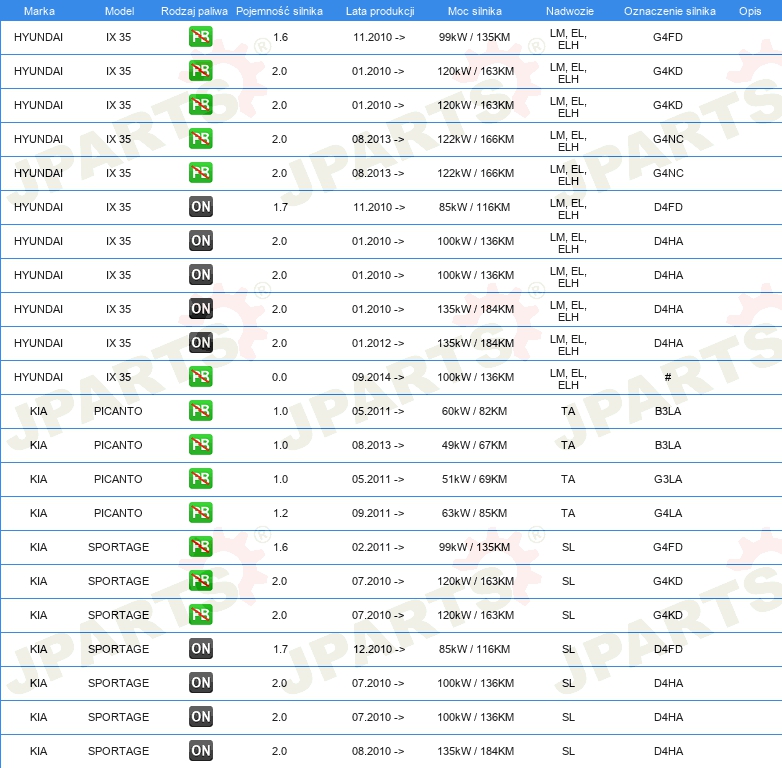
Task: Click ON icon in Hyundai 135kW 01.2010 row
Action: 200,309
